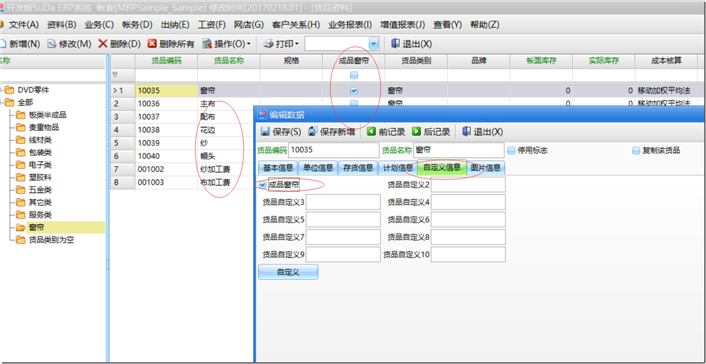Click the 修改(M) edit icon

[x=52, y=44]
